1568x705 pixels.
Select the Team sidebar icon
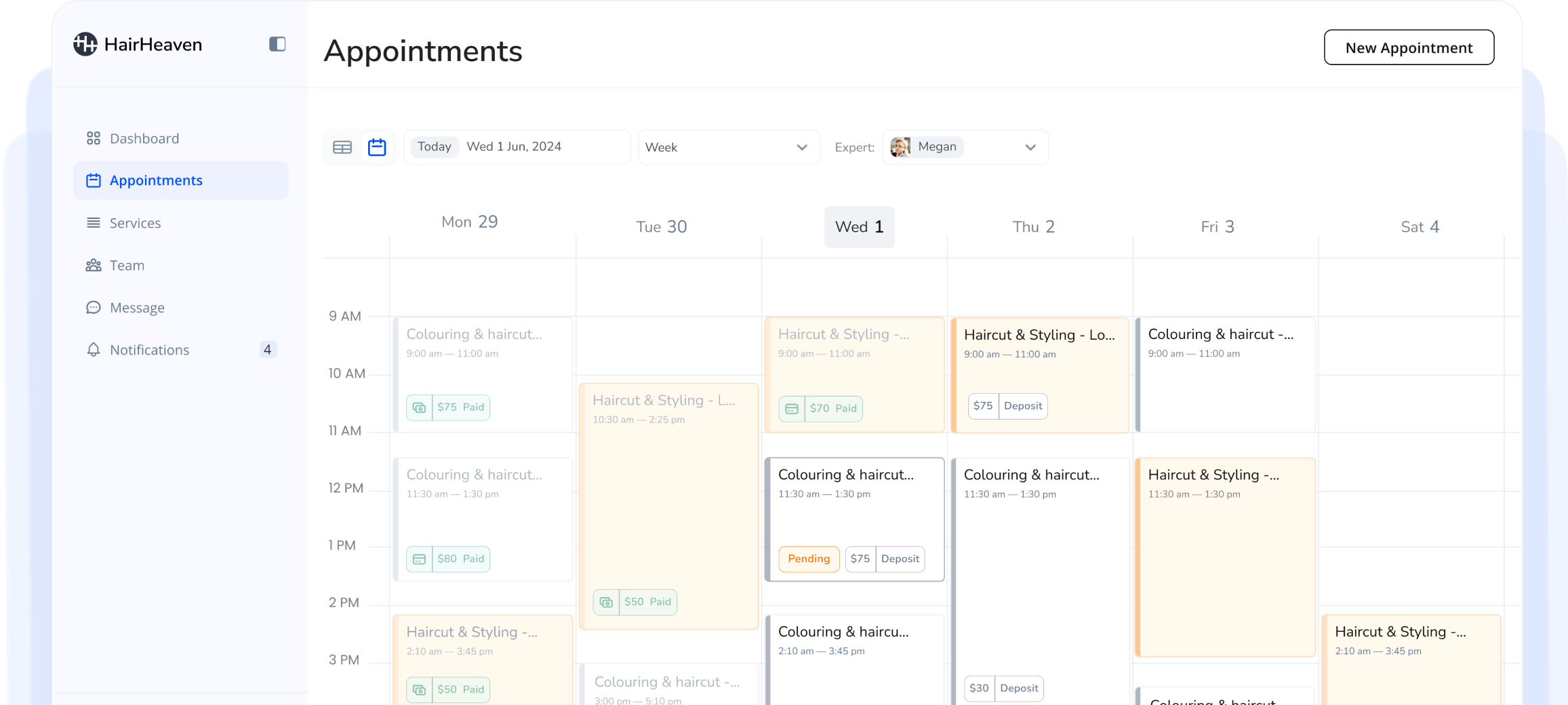point(94,265)
